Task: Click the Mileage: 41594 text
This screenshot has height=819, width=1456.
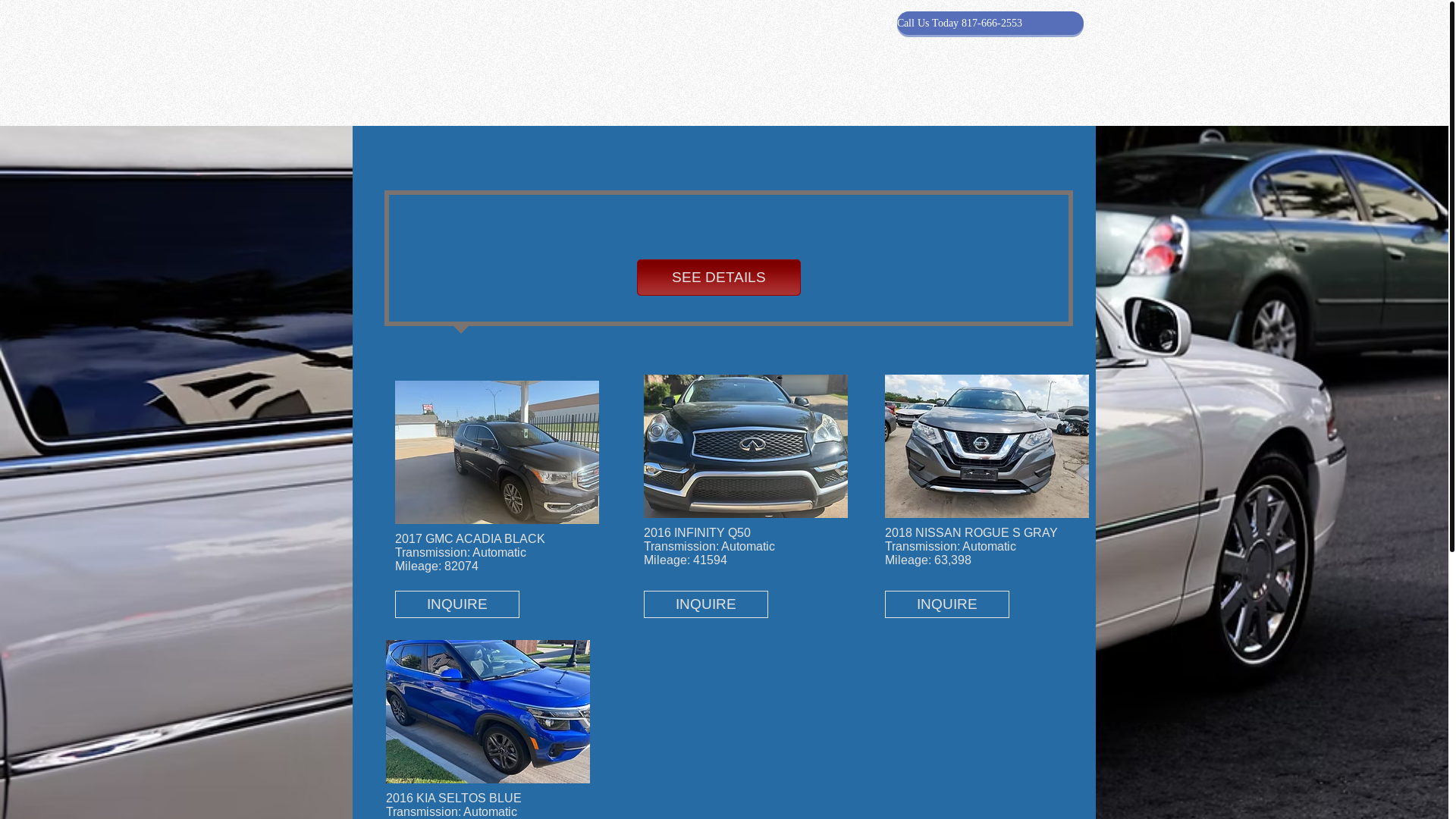Action: coord(686,560)
